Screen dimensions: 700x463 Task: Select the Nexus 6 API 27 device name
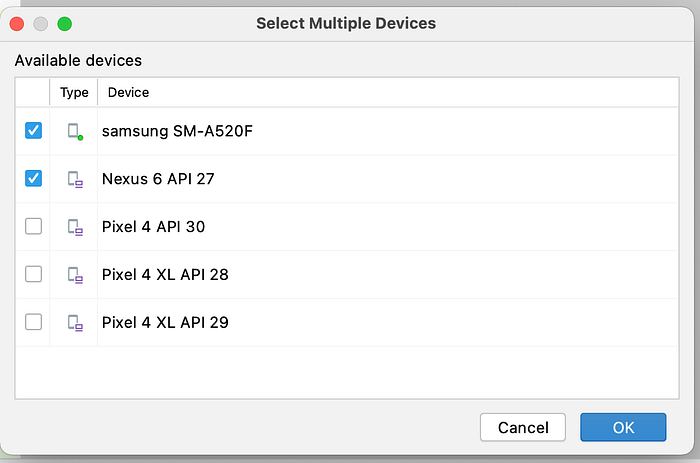click(158, 179)
